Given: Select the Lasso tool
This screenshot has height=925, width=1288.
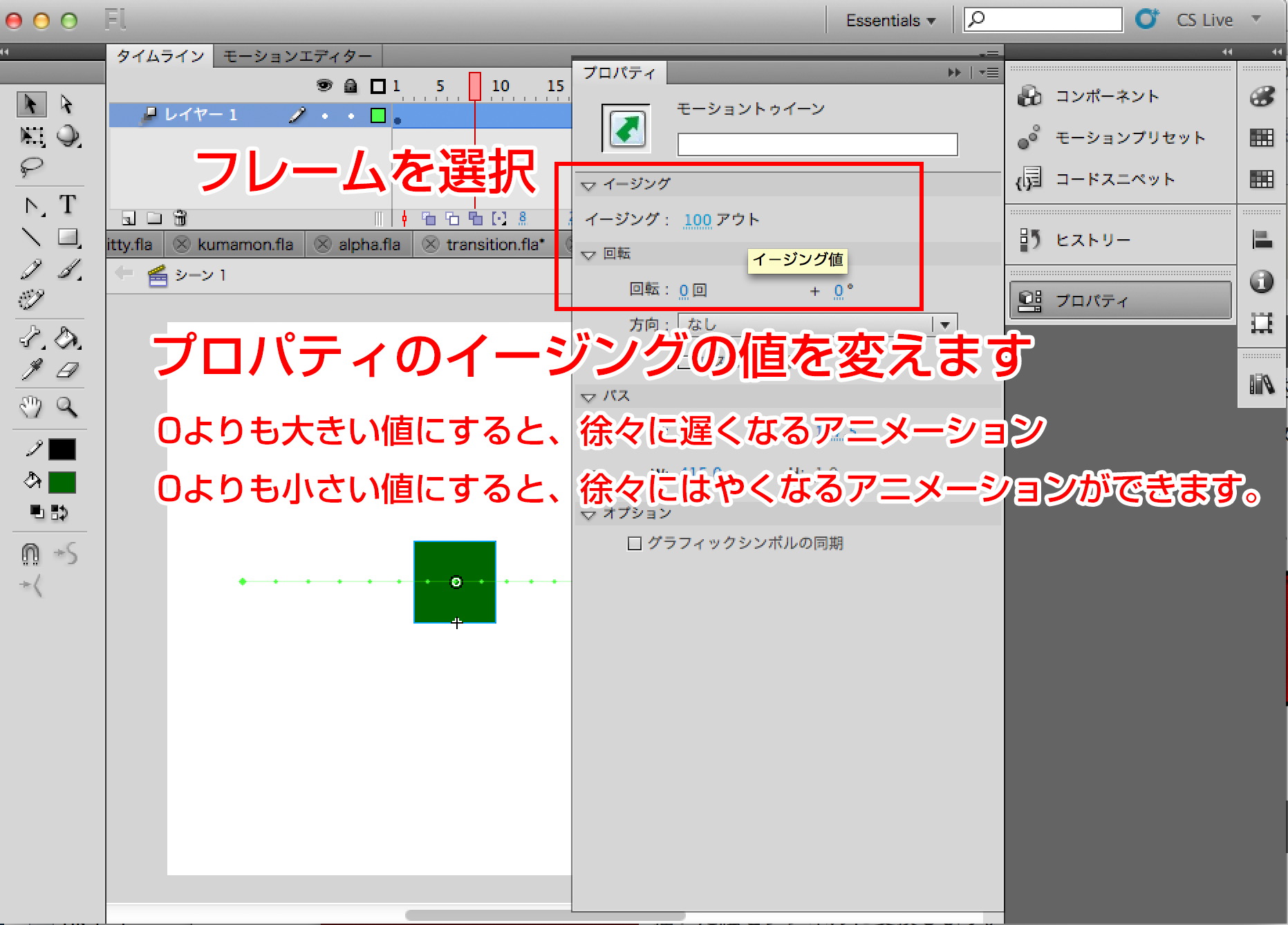Looking at the screenshot, I should [31, 167].
